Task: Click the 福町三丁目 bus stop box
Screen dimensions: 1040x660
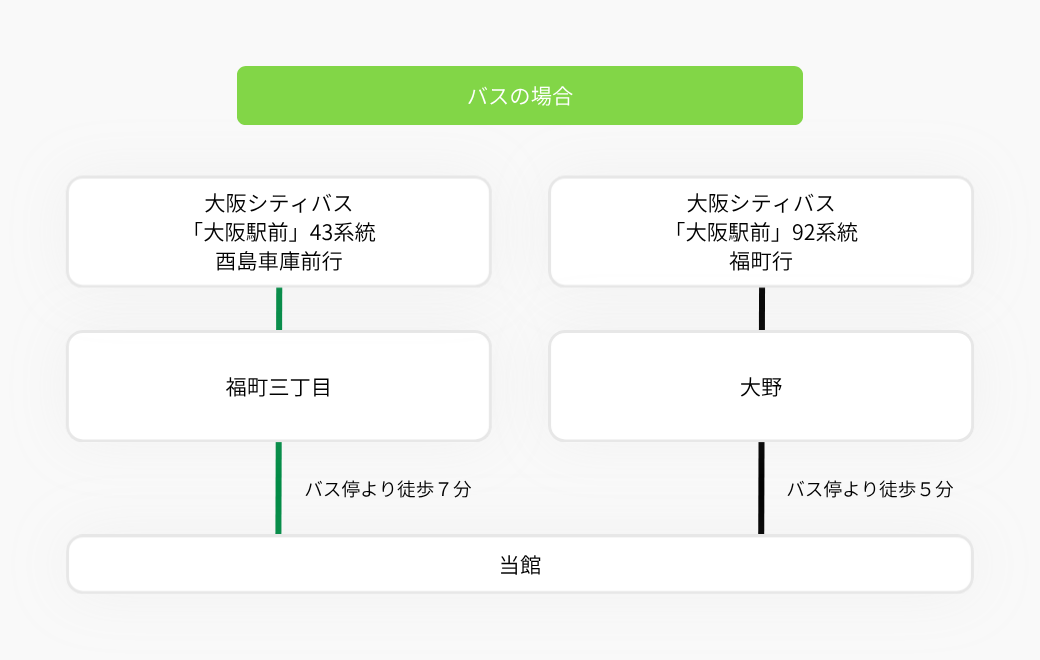Action: point(279,386)
